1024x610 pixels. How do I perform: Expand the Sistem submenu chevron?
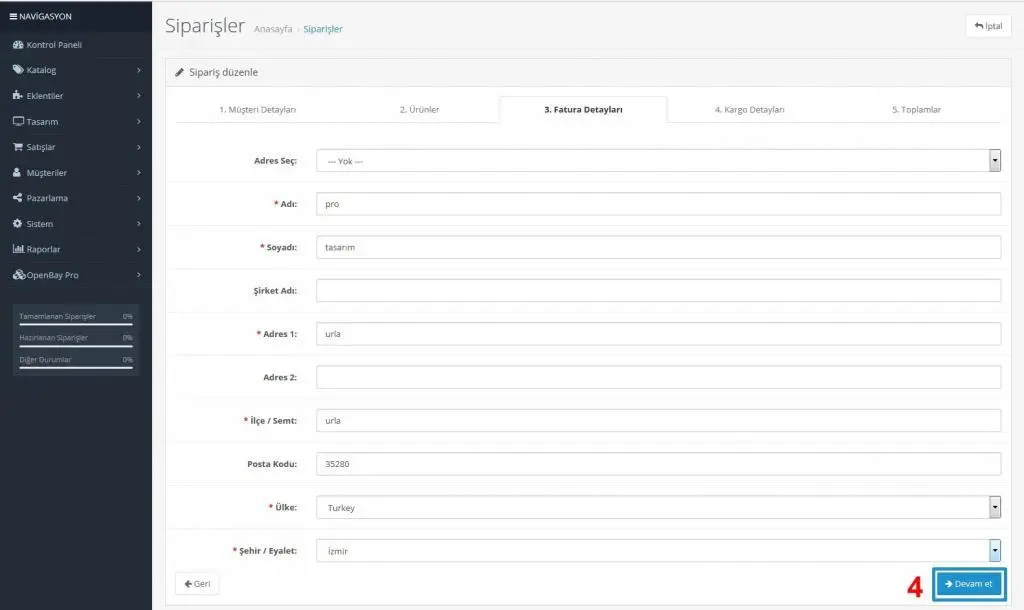[138, 223]
